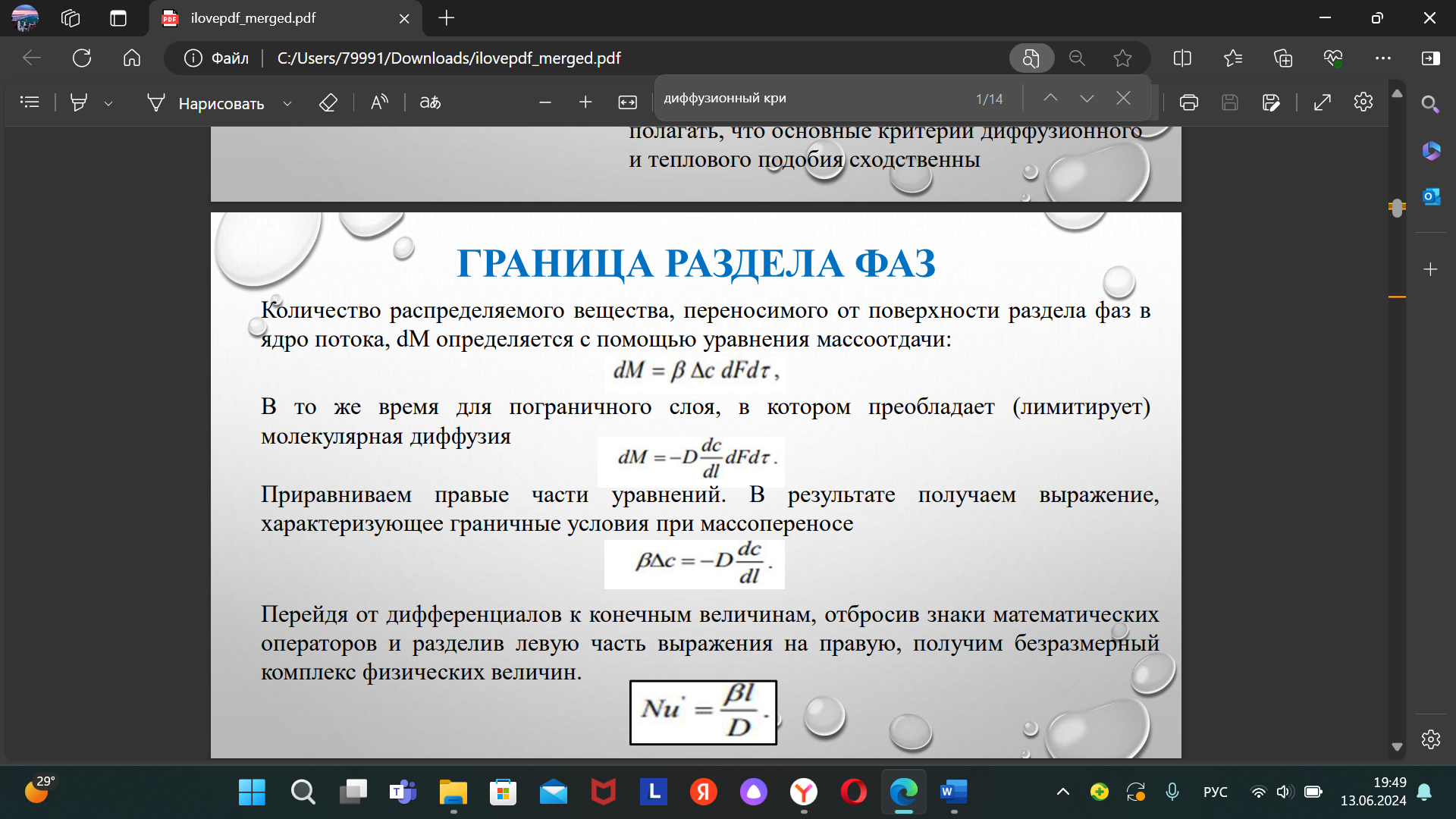The height and width of the screenshot is (819, 1456).
Task: Go to browser home page
Action: (x=132, y=58)
